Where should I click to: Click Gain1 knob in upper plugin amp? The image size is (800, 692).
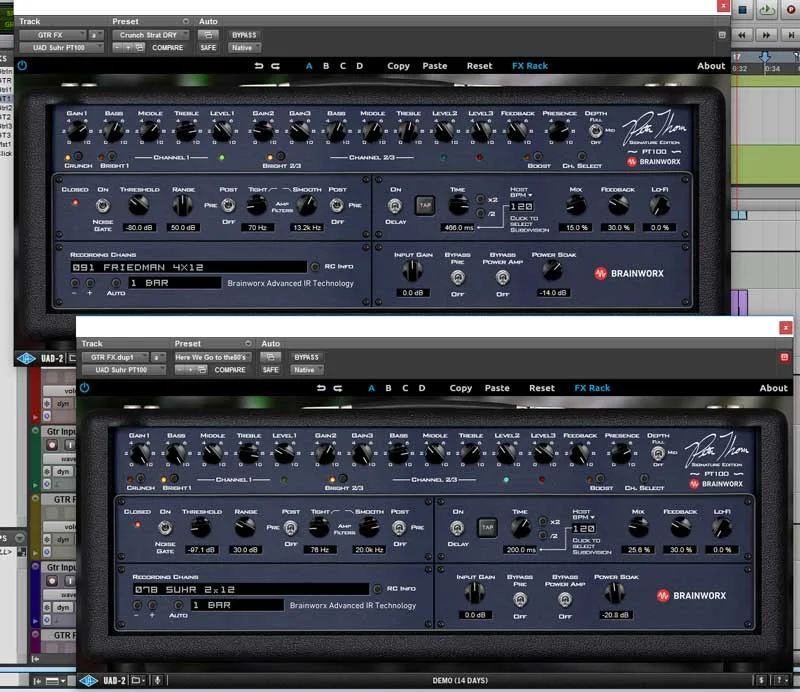pos(77,131)
